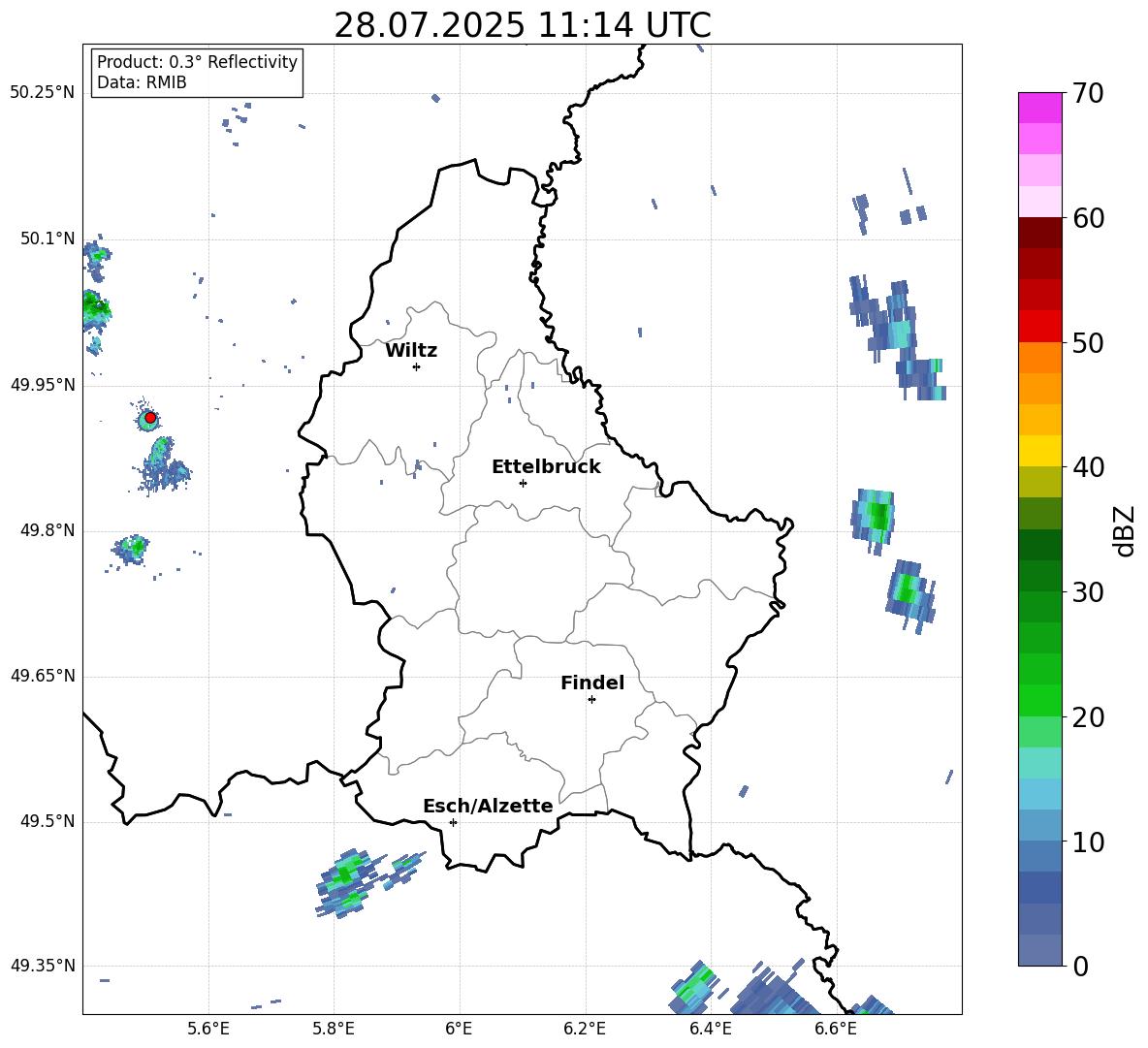
Task: Click the 5.6°E longitude label
Action: pyautogui.click(x=208, y=1030)
